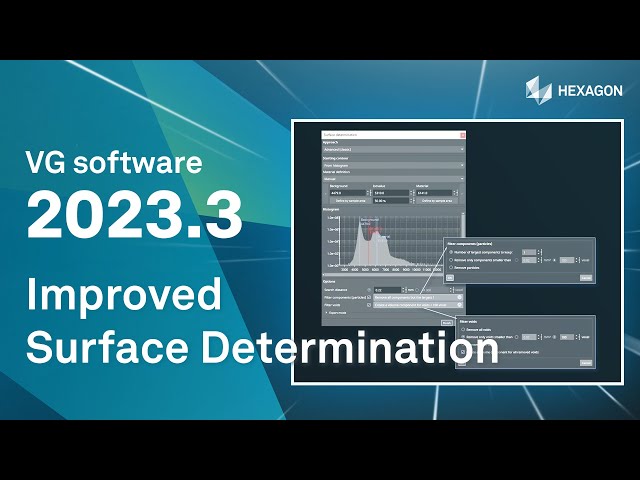The image size is (640, 480).
Task: Click the Hexagon logo
Action: click(573, 88)
